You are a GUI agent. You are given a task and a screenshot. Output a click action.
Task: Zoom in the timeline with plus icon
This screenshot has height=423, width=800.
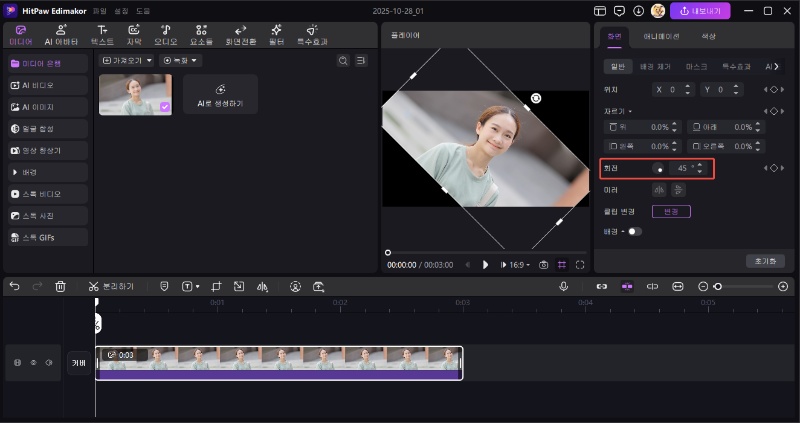tap(783, 287)
